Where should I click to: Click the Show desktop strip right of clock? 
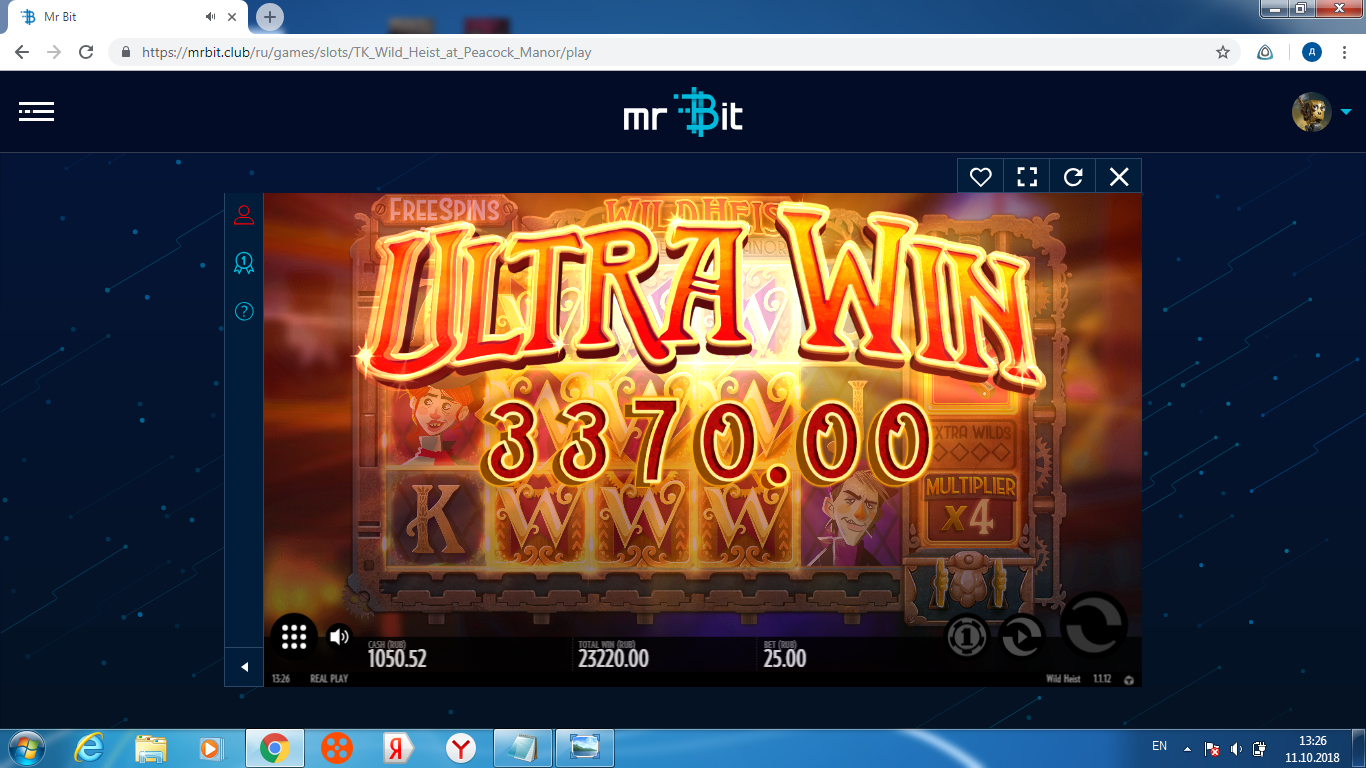coord(1358,749)
